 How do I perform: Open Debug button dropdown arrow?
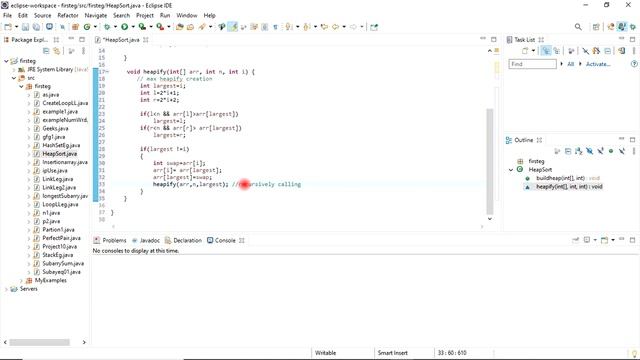click(115, 27)
